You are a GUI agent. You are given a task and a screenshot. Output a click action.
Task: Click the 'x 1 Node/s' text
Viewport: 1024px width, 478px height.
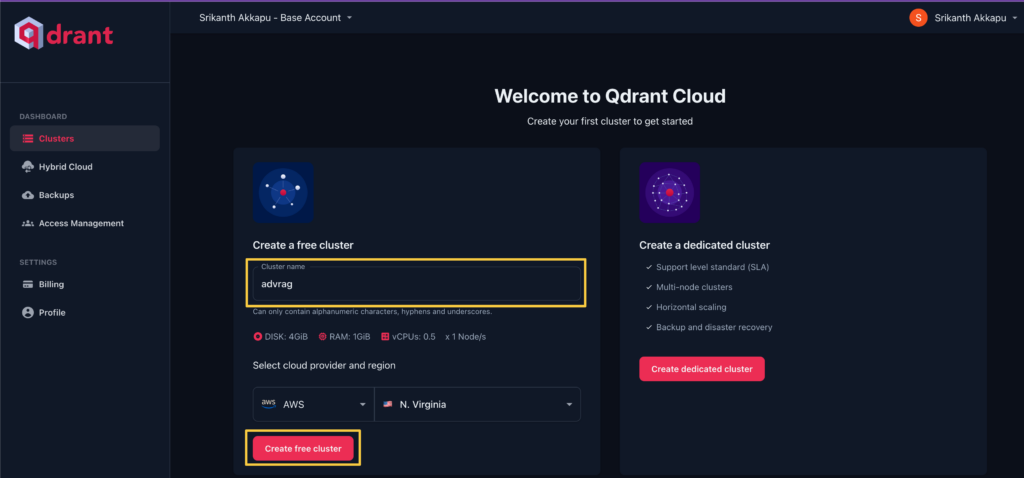(466, 337)
